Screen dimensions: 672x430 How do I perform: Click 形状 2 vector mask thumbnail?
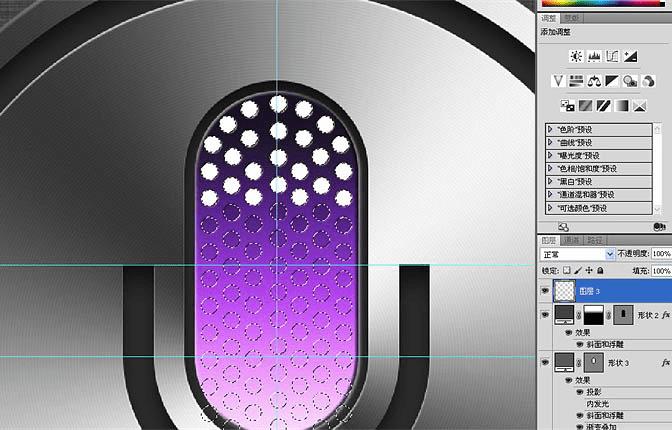click(x=623, y=315)
